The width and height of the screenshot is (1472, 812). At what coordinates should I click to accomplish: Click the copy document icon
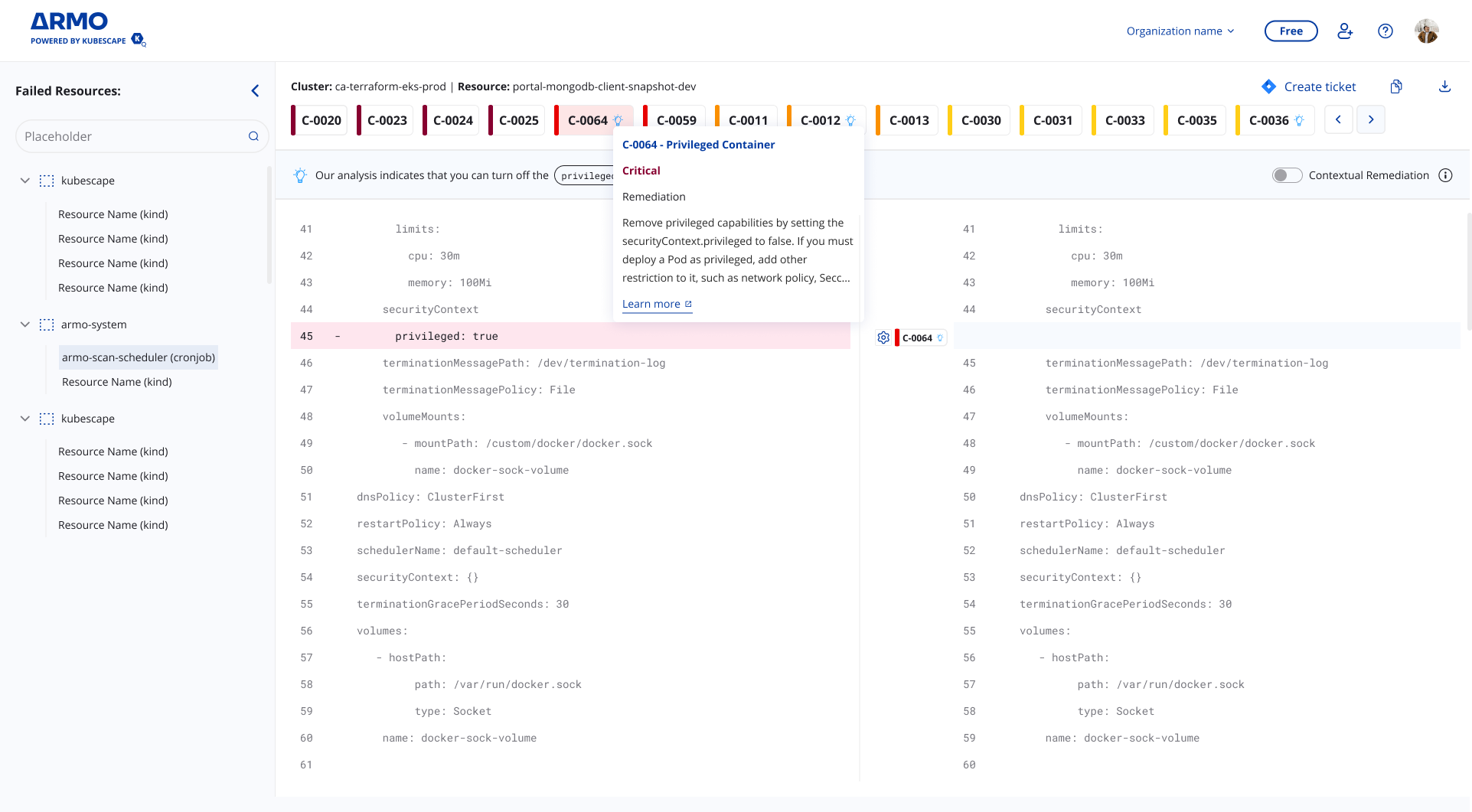[1396, 86]
